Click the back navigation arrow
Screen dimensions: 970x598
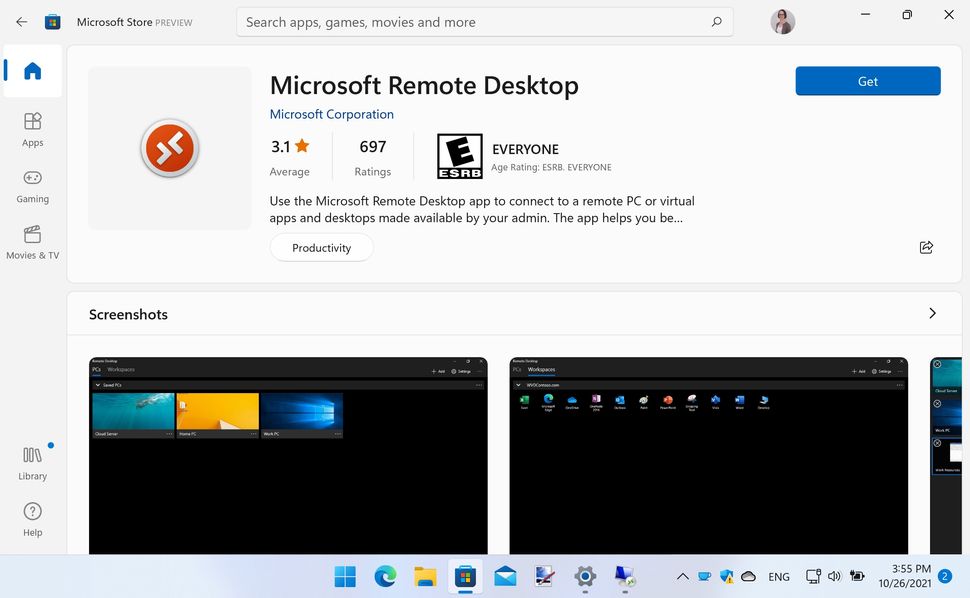(20, 21)
